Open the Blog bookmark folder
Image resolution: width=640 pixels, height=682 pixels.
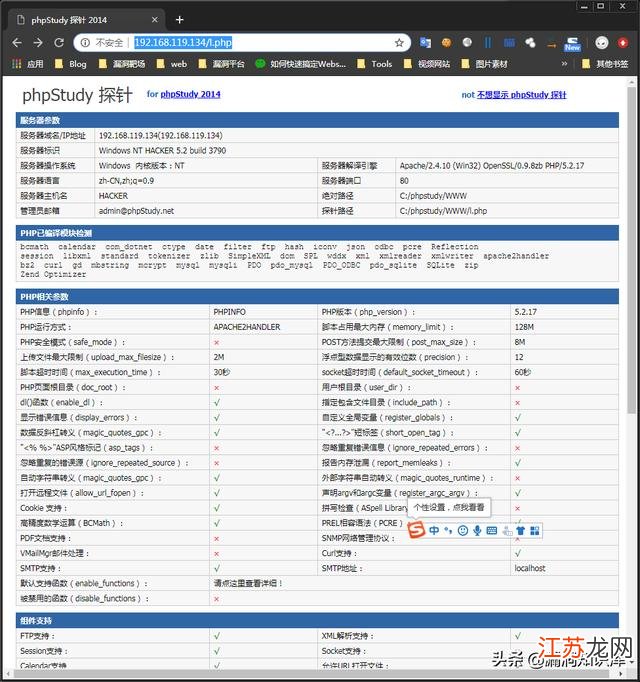tap(70, 64)
